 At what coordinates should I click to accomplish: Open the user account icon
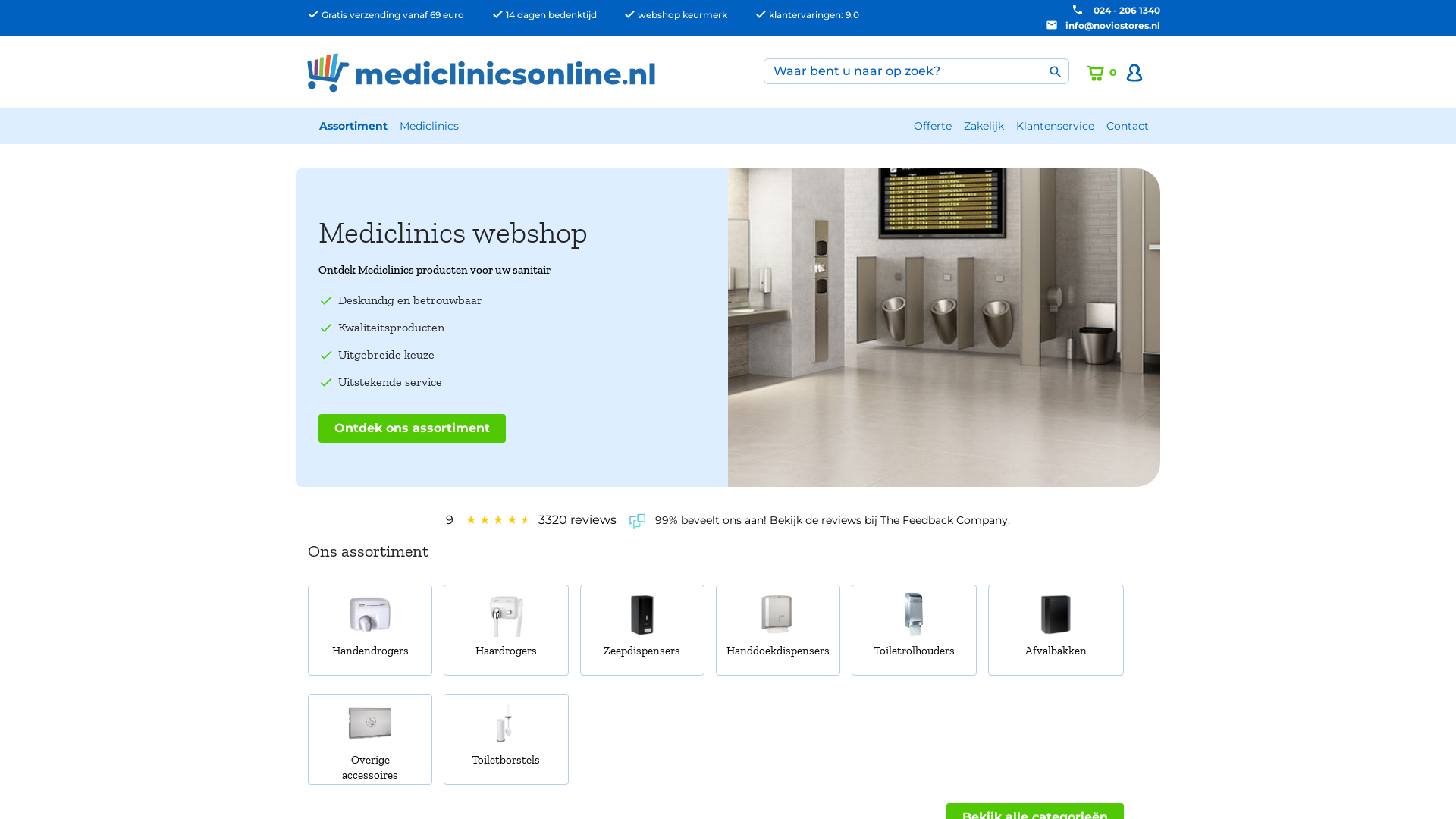pos(1134,72)
